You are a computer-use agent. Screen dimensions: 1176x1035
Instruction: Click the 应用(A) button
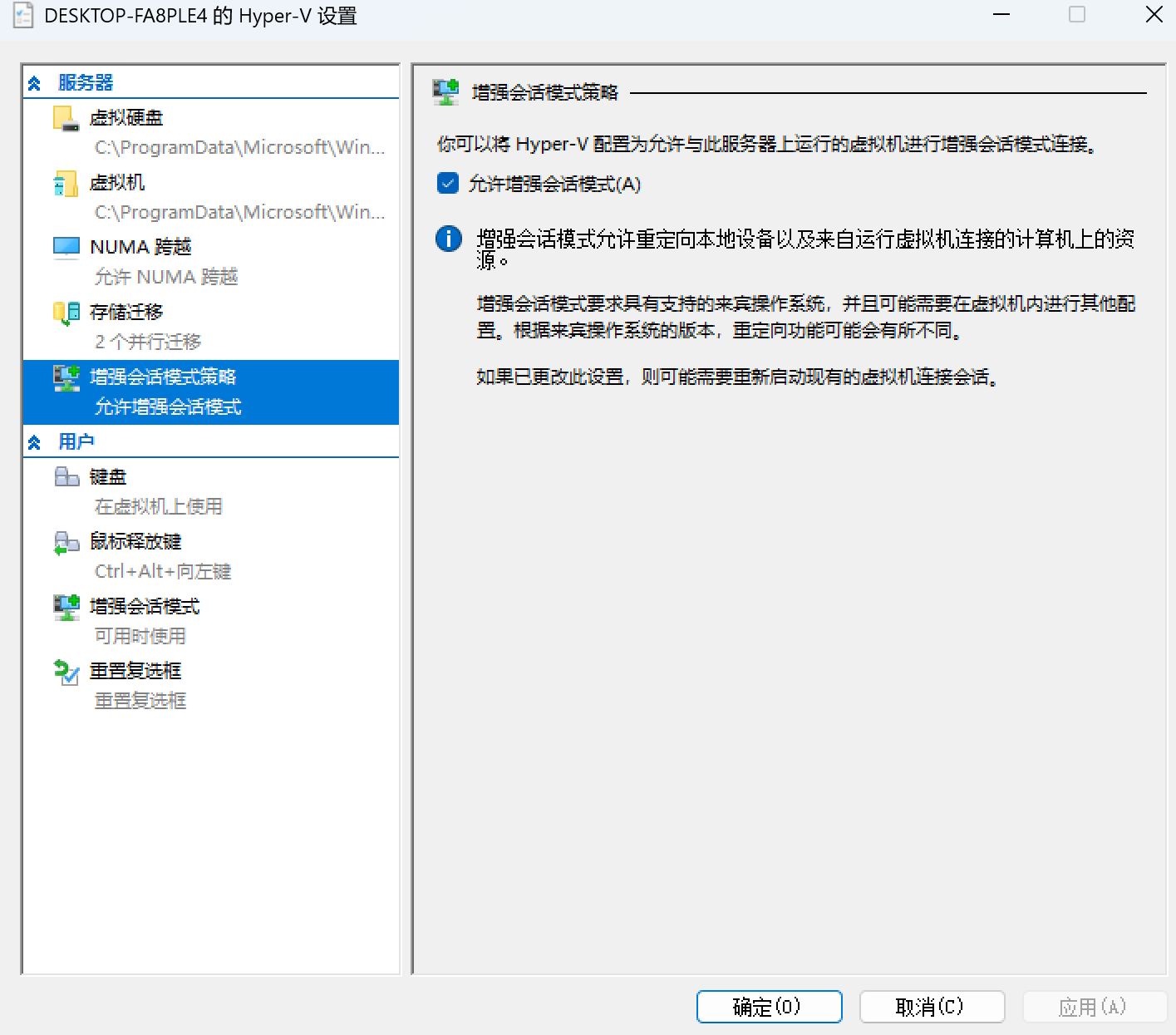pos(1095,1007)
